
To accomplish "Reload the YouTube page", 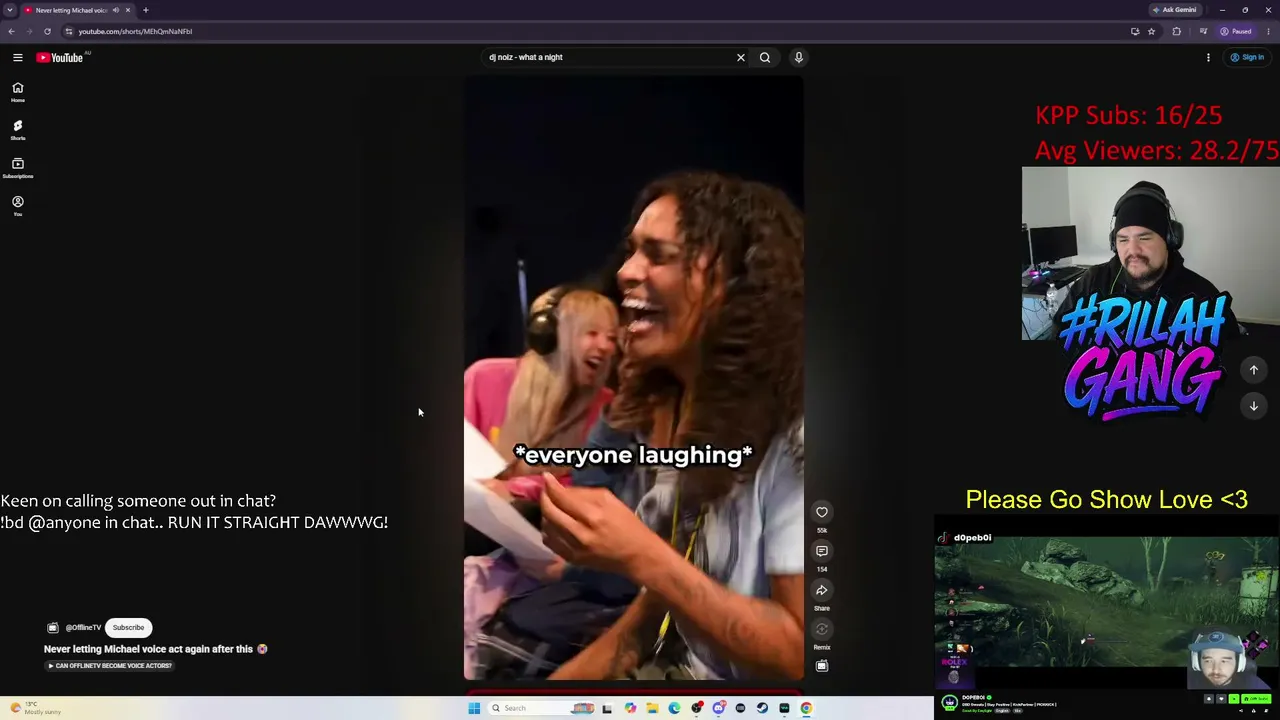I will pyautogui.click(x=47, y=31).
